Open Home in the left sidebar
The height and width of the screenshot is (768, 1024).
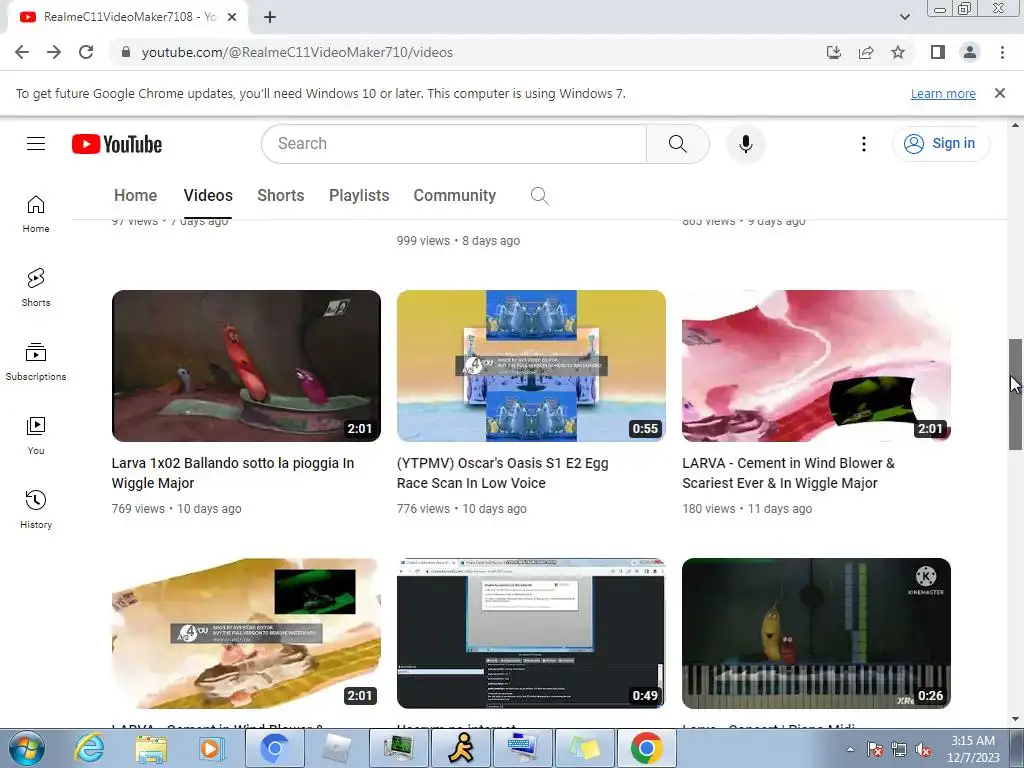click(x=36, y=214)
